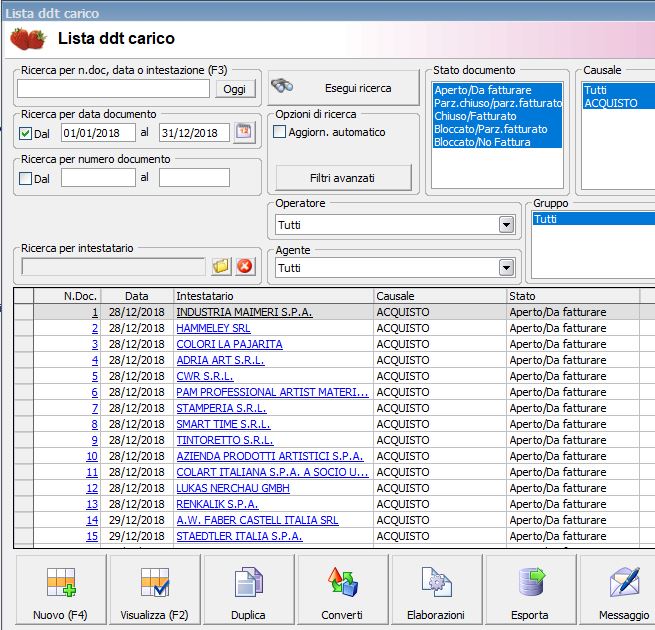Sort by Causale column header
This screenshot has width=655, height=630.
click(440, 296)
